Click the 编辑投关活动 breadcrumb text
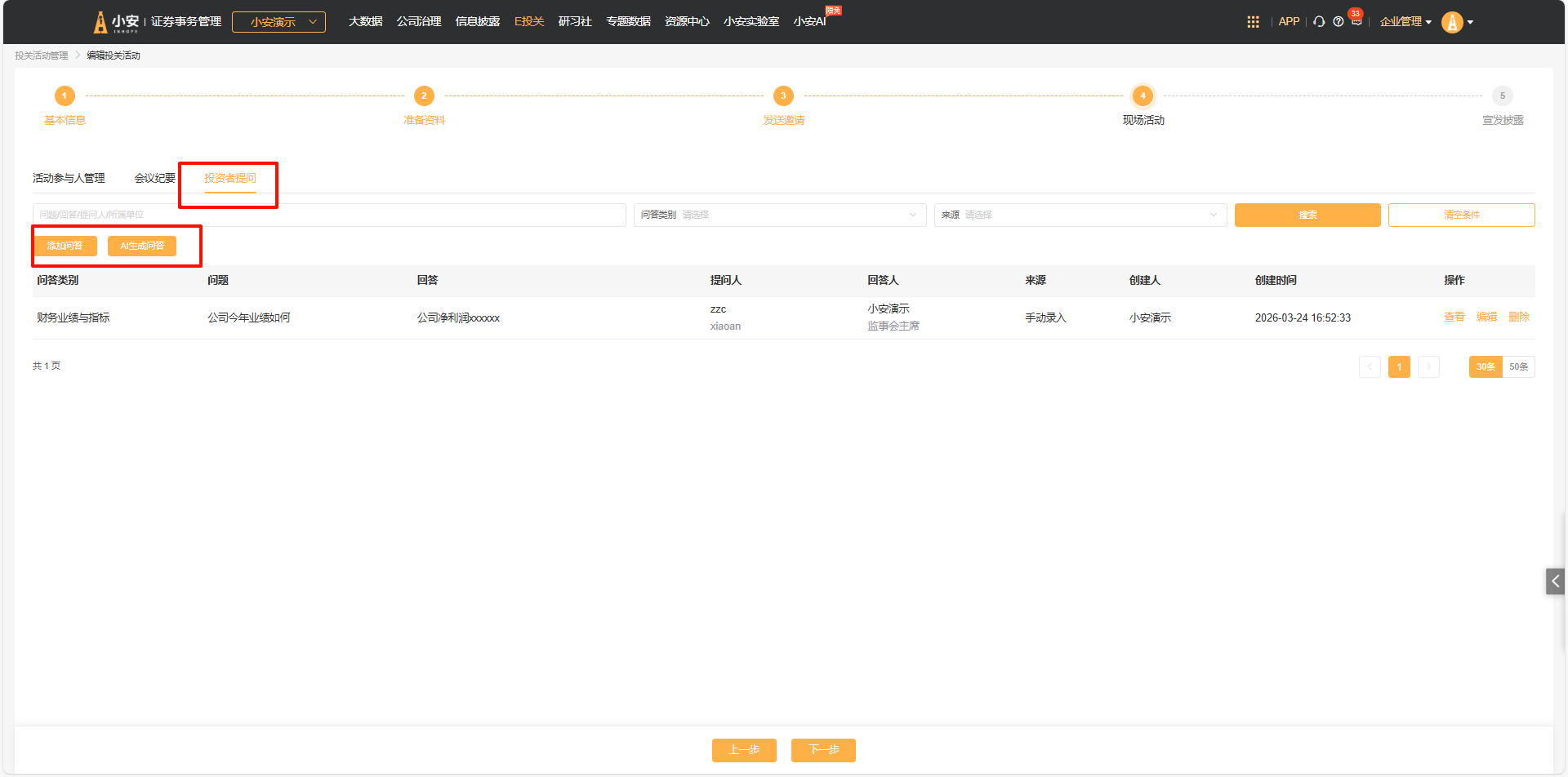The height and width of the screenshot is (777, 1568). point(114,55)
